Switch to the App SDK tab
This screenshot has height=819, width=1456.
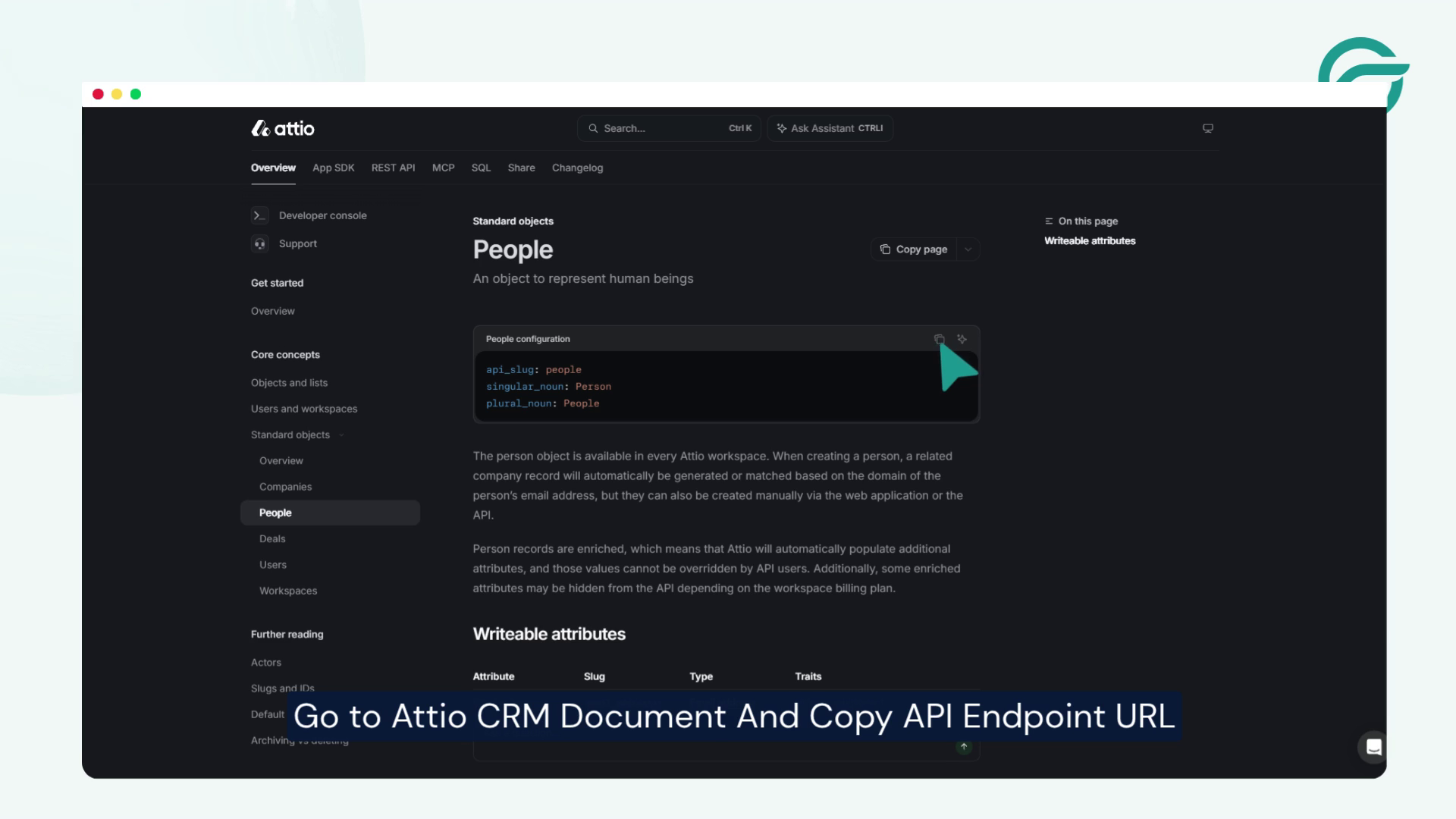click(x=334, y=168)
